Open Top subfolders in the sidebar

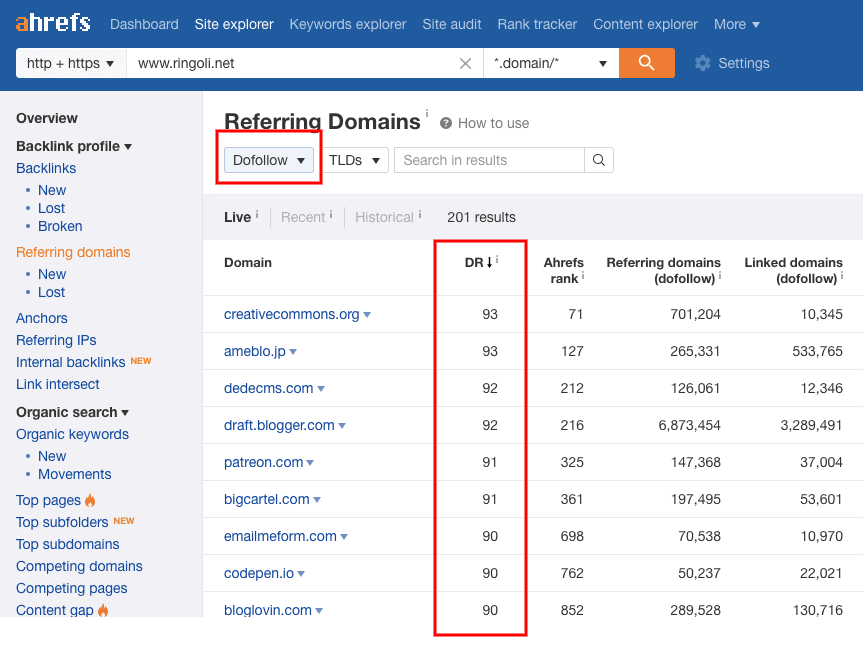coord(62,522)
